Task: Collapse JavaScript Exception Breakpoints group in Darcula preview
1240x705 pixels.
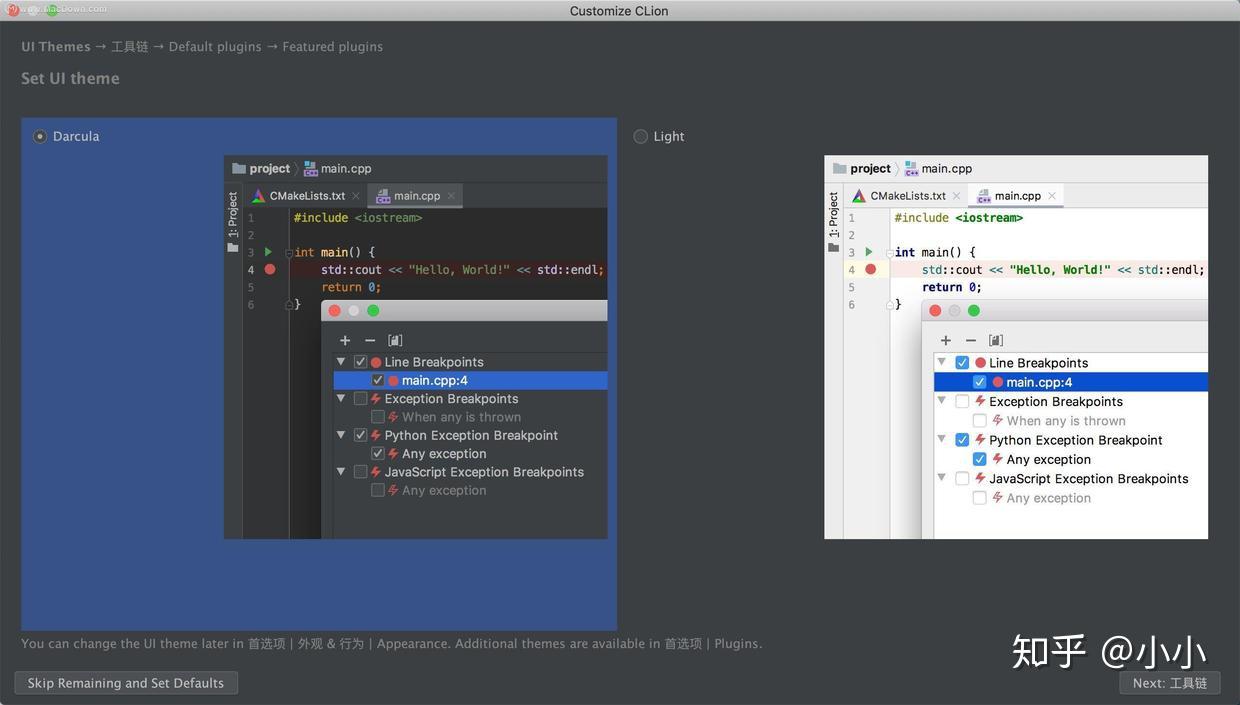Action: [341, 471]
